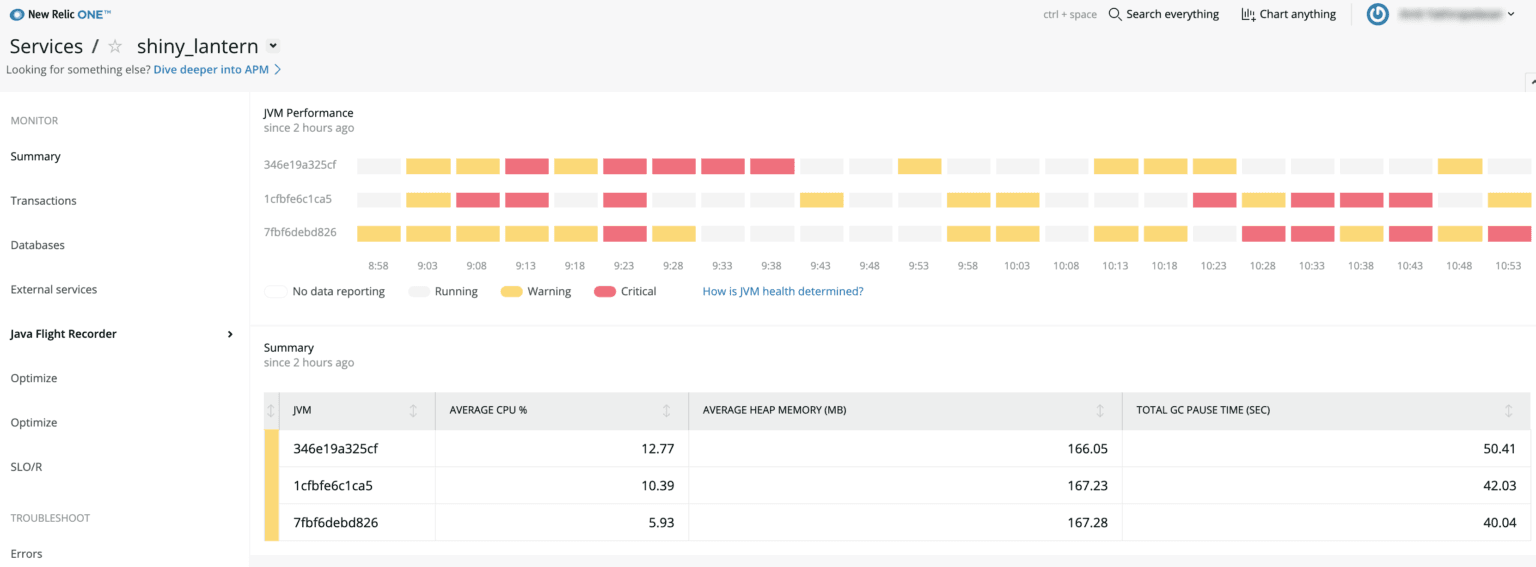Click 1cfbfe6c1ca5 critical block at 9:08
Viewport: 1536px width, 567px height.
pos(478,200)
